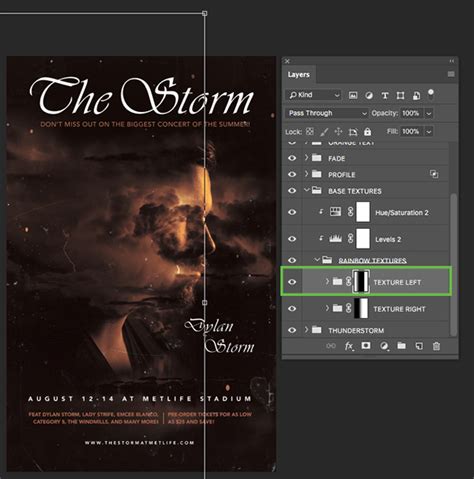The image size is (474, 479).
Task: Prevent auto-nesting artboard lock icon
Action: coord(353,132)
